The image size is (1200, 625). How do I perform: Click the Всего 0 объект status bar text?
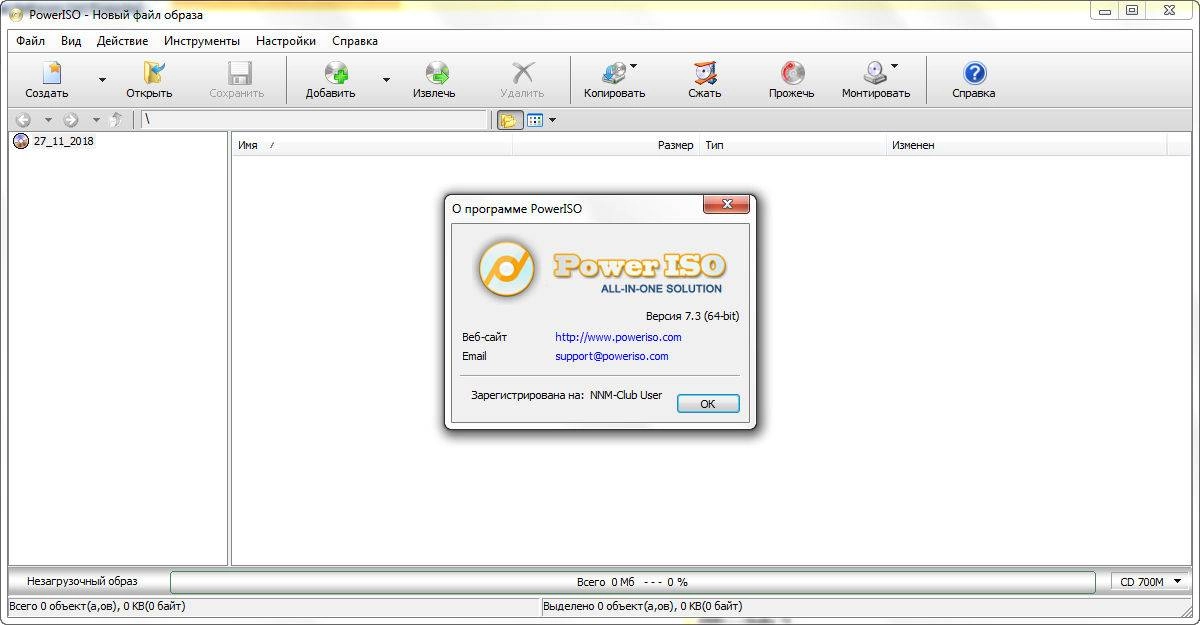(x=97, y=606)
